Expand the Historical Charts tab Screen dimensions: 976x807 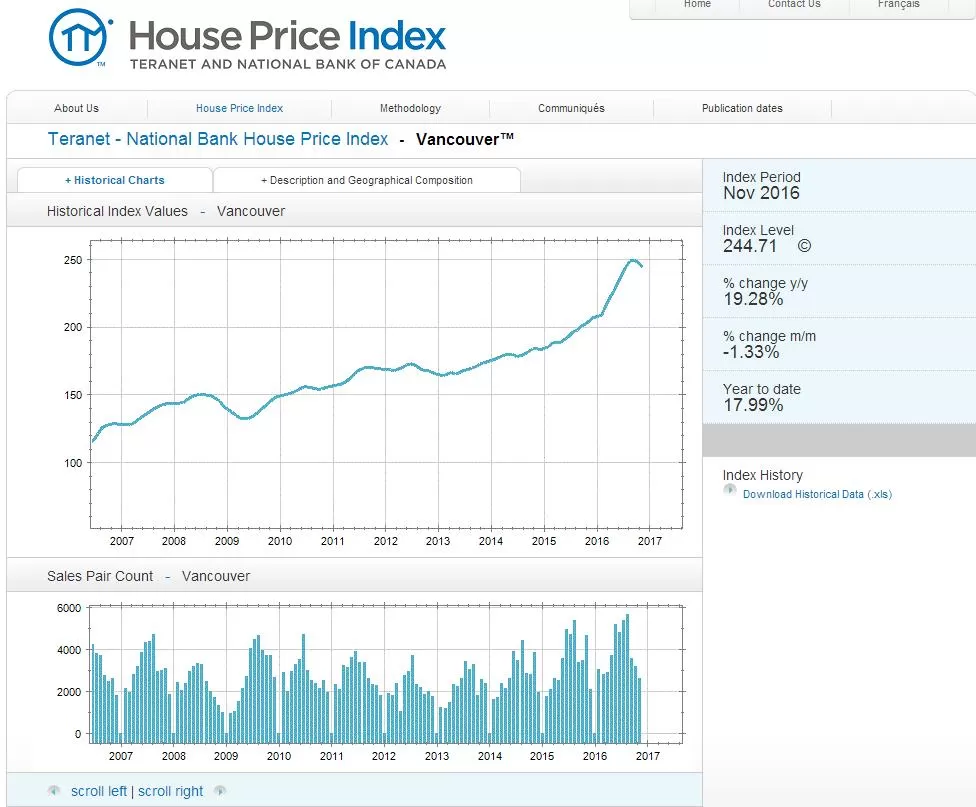click(115, 180)
